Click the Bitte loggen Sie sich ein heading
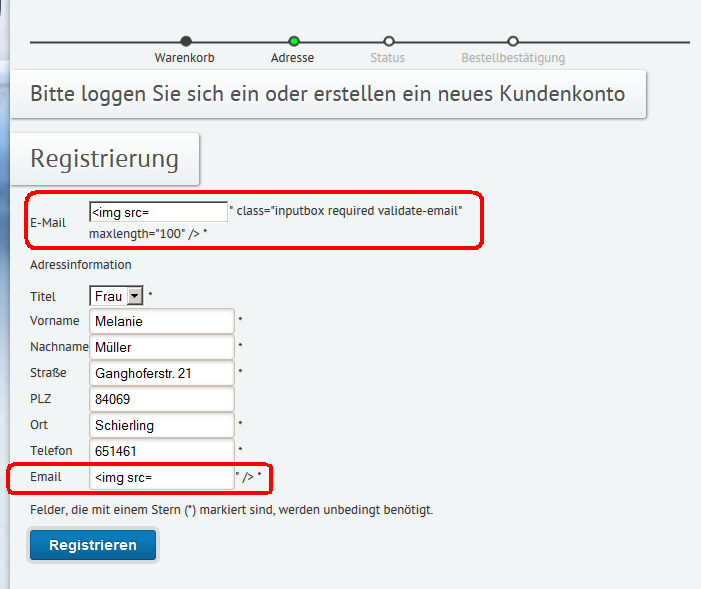Screen dimensions: 701x589 coord(328,94)
